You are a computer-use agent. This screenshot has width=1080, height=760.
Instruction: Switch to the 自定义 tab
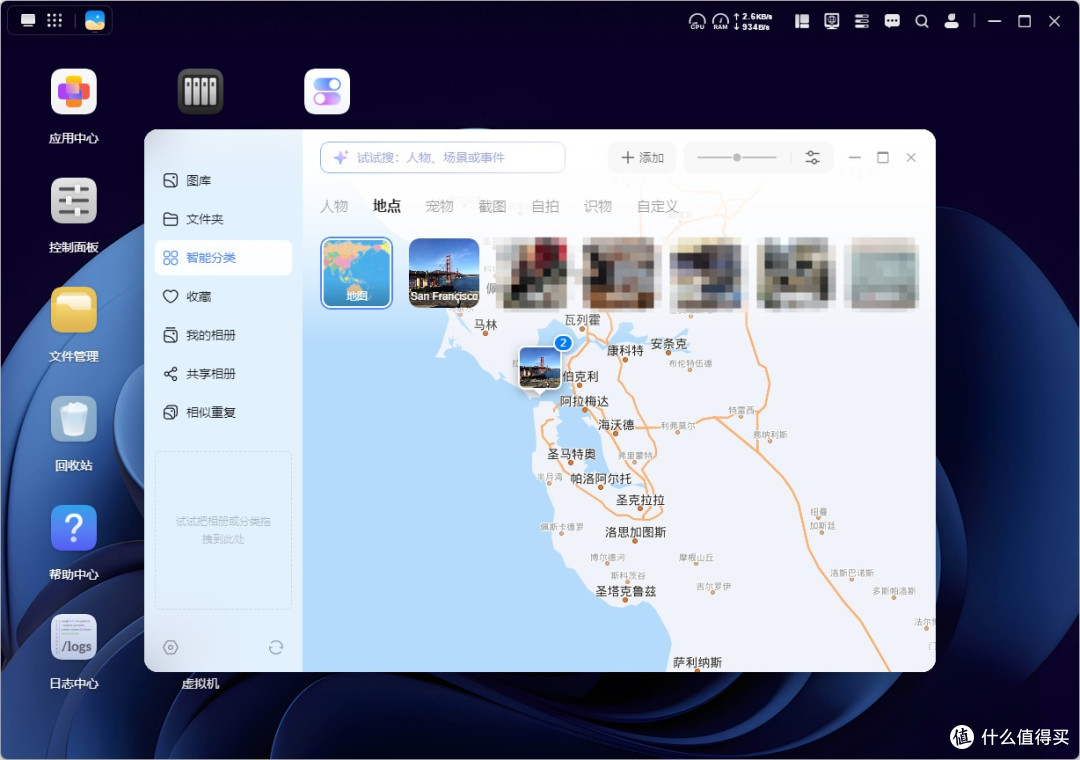[x=657, y=206]
